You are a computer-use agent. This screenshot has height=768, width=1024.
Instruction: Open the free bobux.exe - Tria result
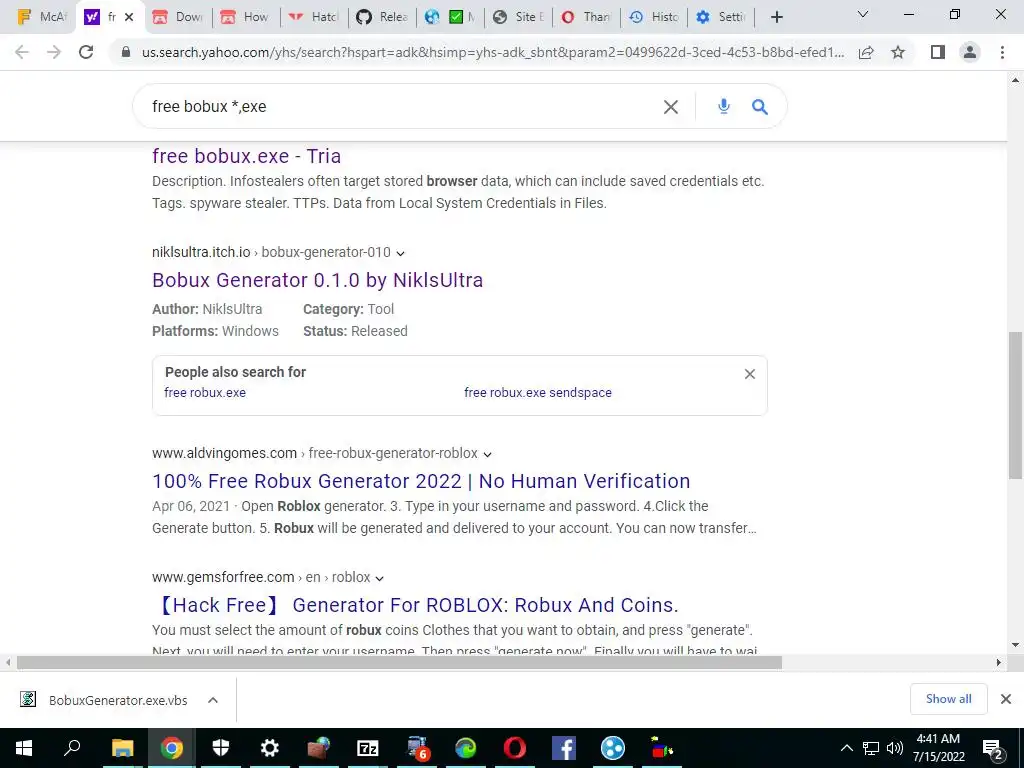tap(246, 156)
